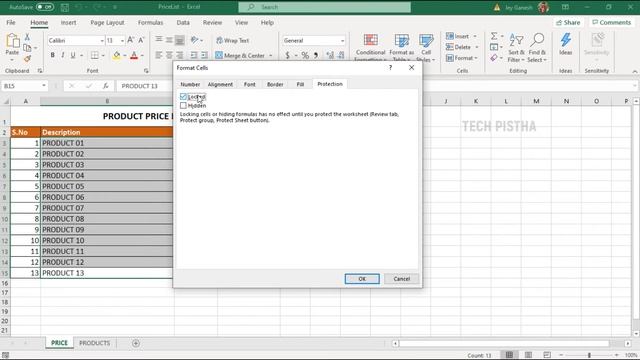
Task: Open the File menu
Action: point(11,22)
